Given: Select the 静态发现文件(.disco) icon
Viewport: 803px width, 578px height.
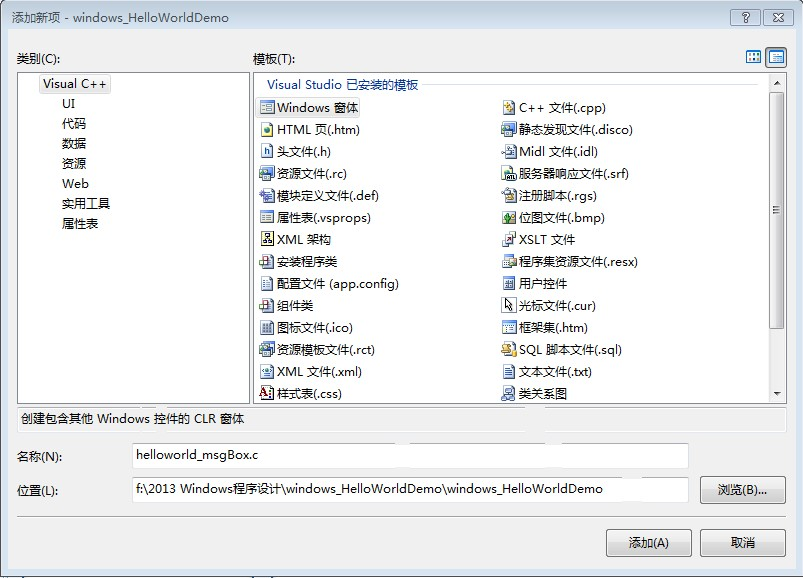Looking at the screenshot, I should coord(509,130).
